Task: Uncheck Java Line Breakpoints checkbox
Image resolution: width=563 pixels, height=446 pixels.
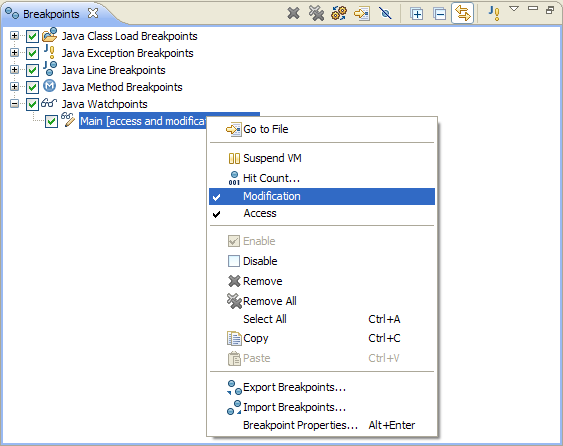Action: pos(32,70)
